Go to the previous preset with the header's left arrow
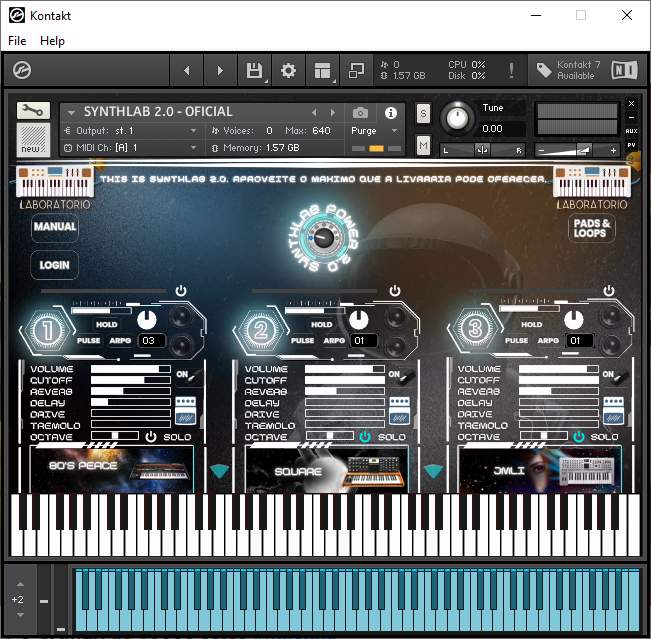This screenshot has height=639, width=651. tap(187, 70)
